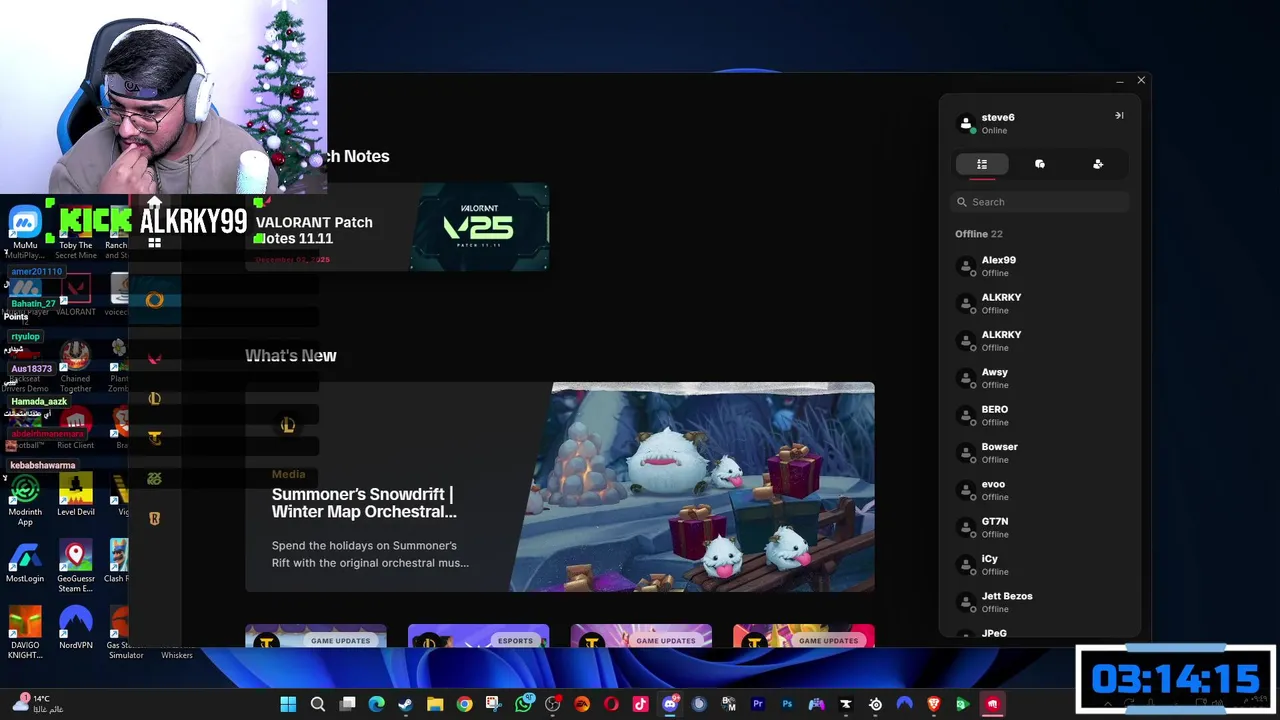
Task: Open steve6 profile avatar
Action: (966, 123)
